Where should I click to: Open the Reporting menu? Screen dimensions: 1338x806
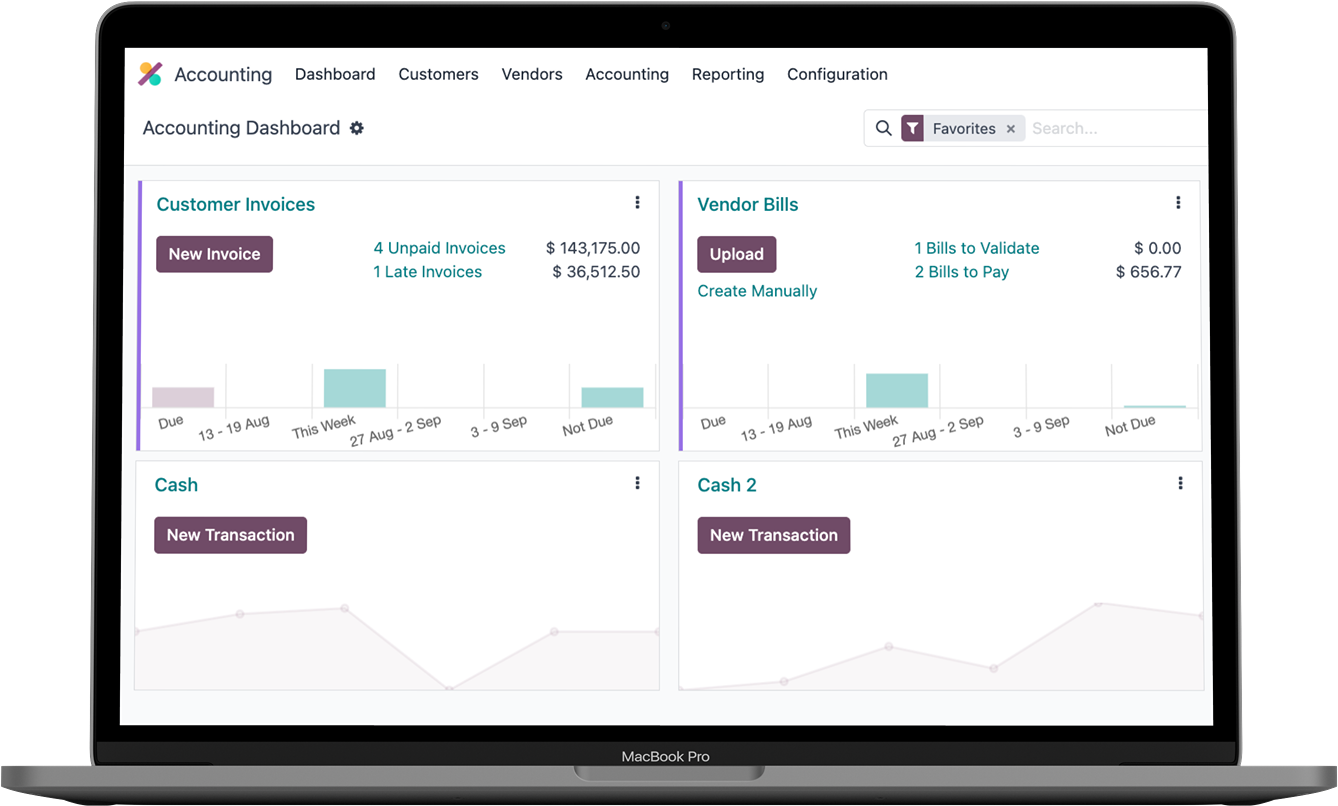[728, 74]
